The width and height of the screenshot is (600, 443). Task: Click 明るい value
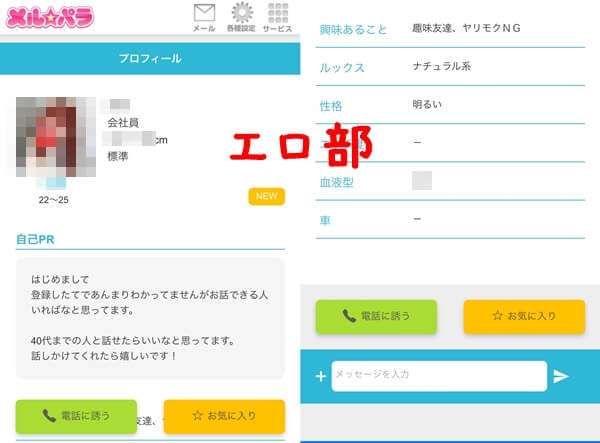click(427, 104)
